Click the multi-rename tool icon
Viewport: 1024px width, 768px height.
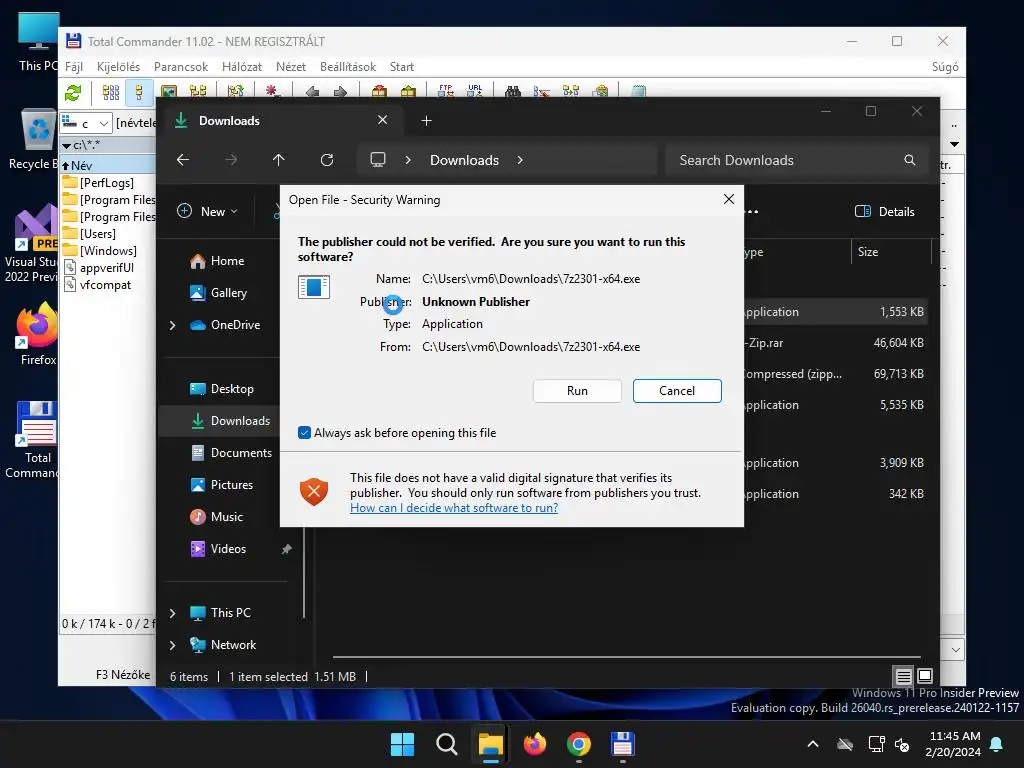541,92
